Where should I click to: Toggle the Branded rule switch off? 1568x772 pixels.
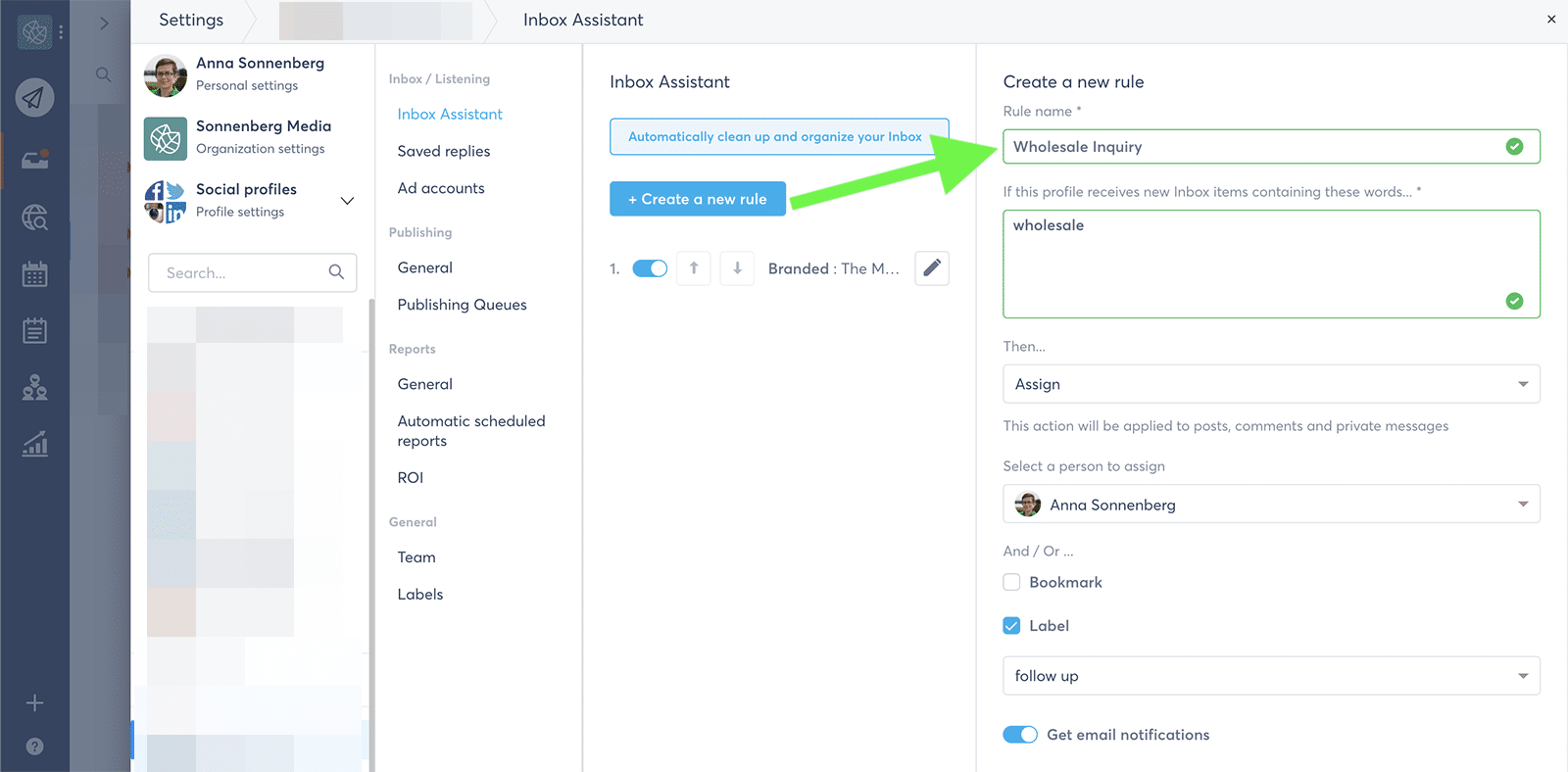click(650, 268)
